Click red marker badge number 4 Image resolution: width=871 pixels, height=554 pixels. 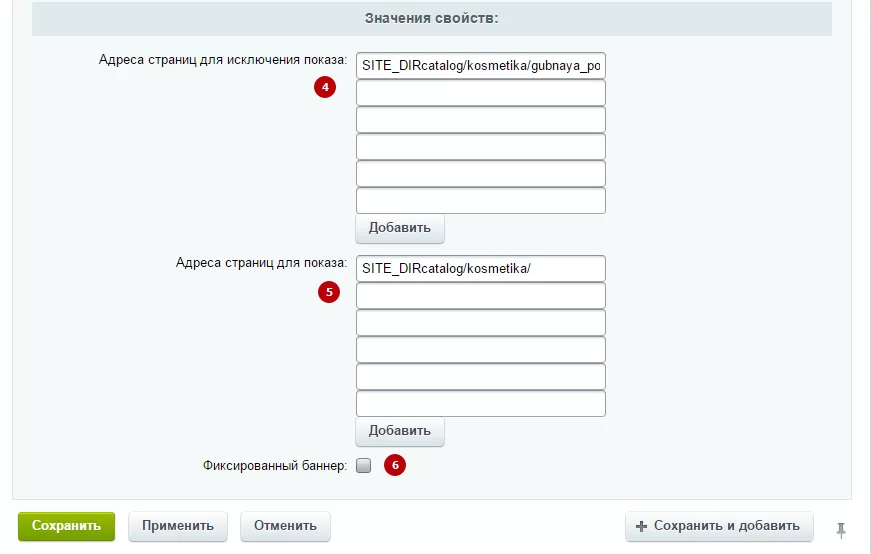pyautogui.click(x=325, y=87)
